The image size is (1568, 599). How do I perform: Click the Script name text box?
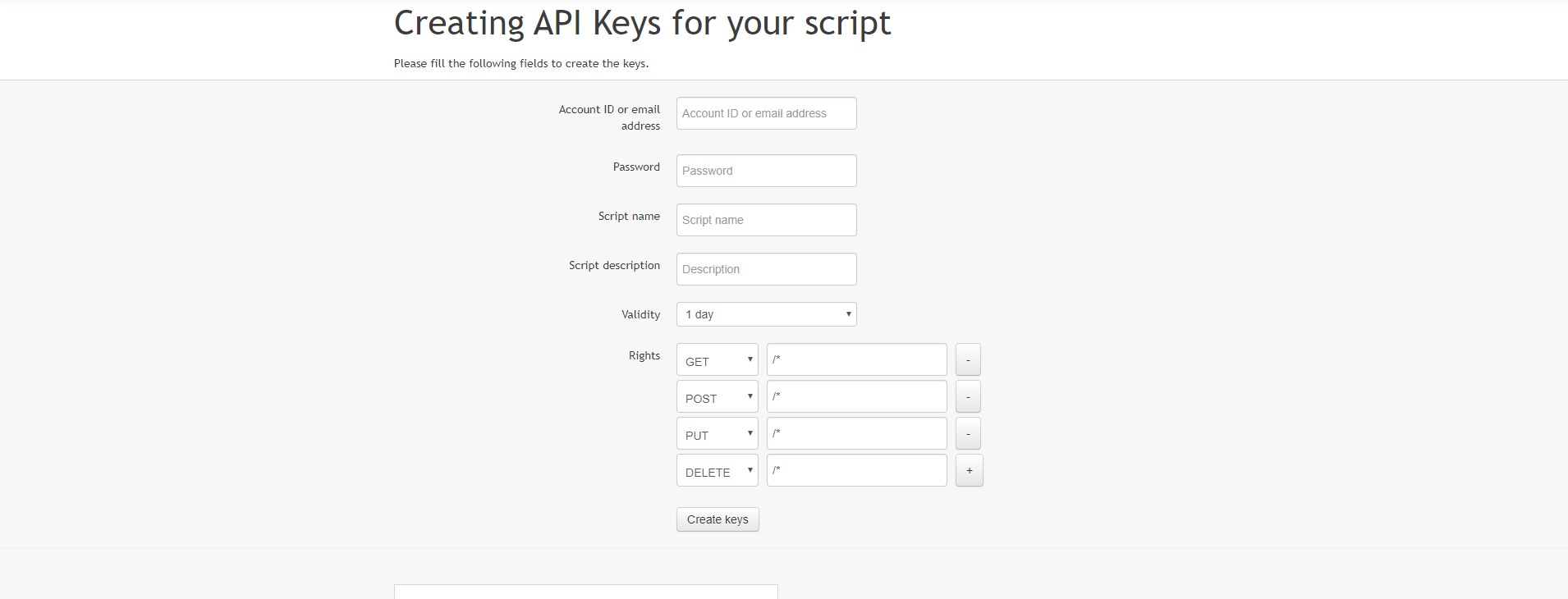tap(766, 220)
